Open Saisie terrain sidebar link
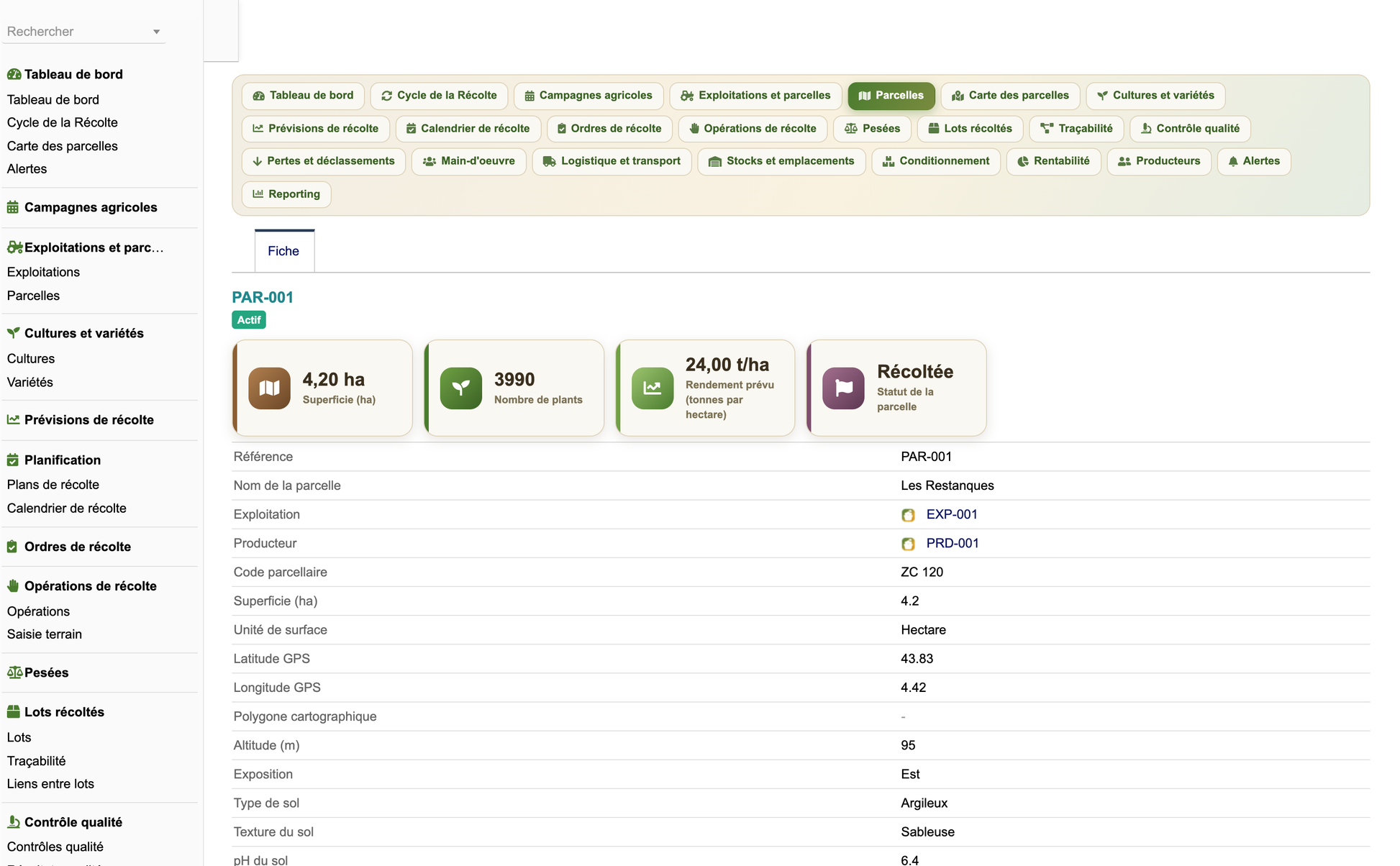The height and width of the screenshot is (866, 1400). click(x=45, y=634)
